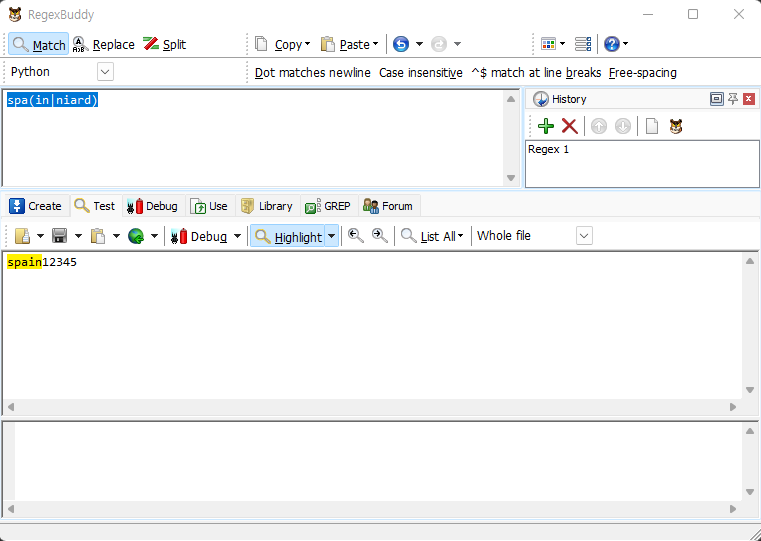
Task: Toggle Free-spacing option
Action: pos(643,73)
